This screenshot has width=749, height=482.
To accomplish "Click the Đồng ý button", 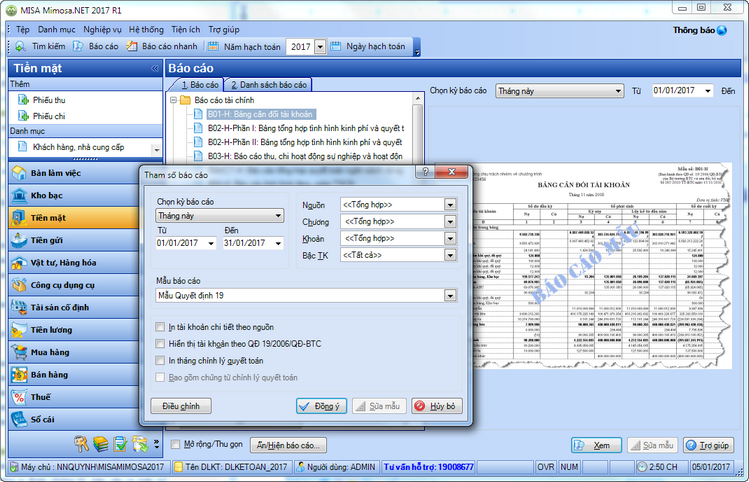I will point(321,406).
